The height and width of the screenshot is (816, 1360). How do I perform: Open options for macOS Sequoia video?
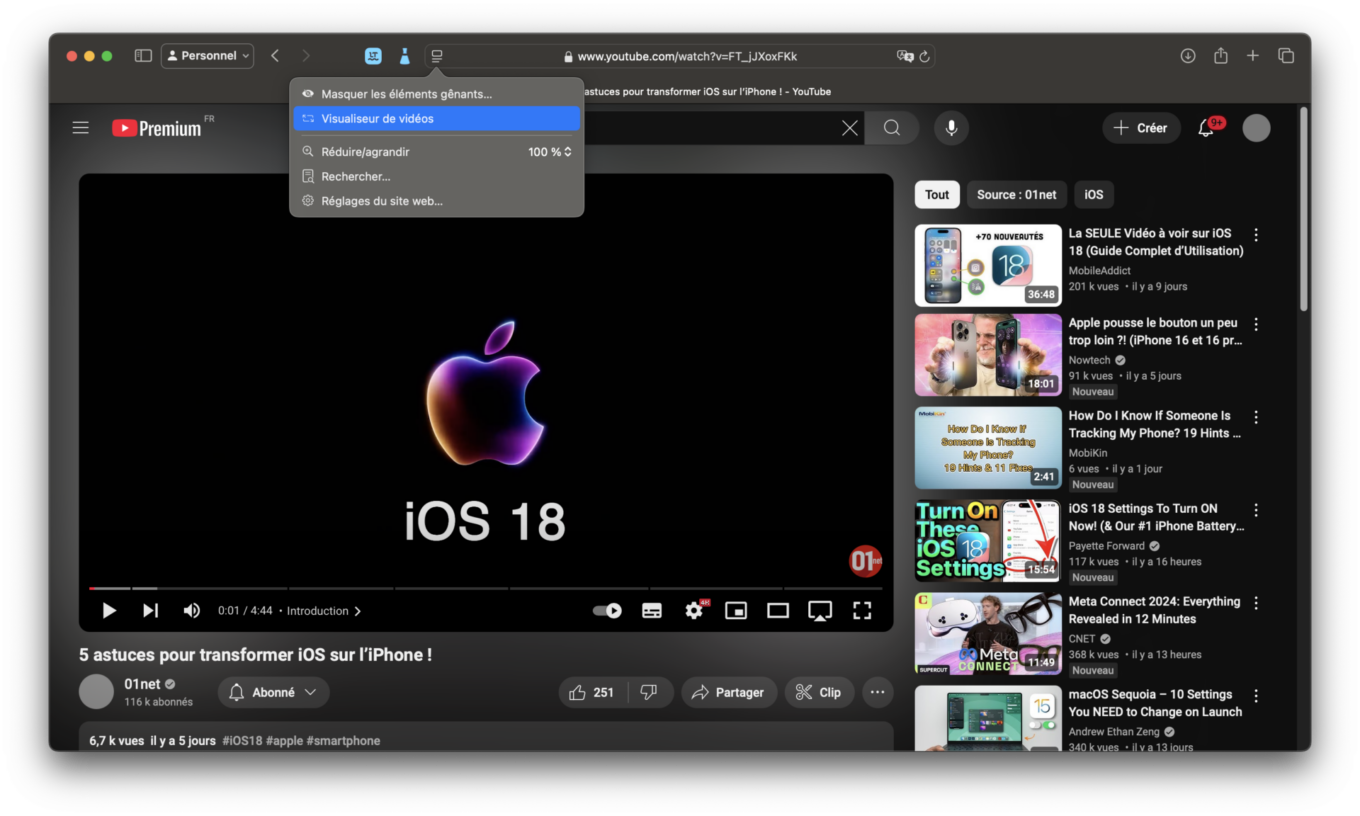point(1256,696)
